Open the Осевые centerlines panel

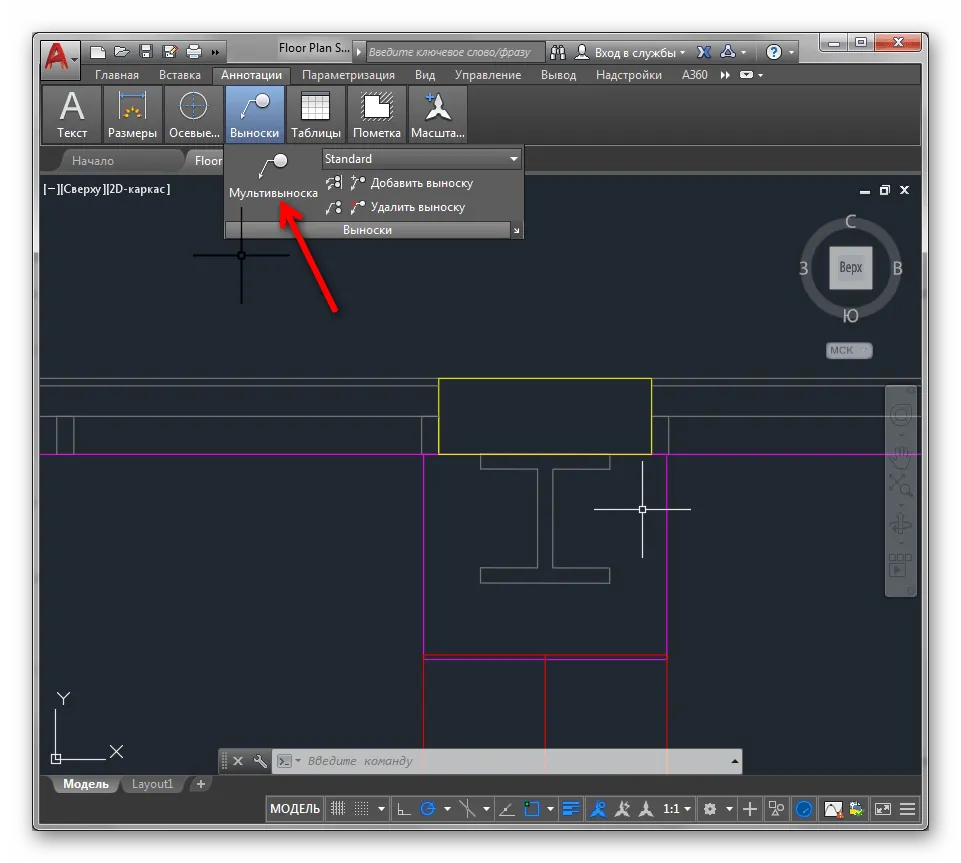pos(194,114)
